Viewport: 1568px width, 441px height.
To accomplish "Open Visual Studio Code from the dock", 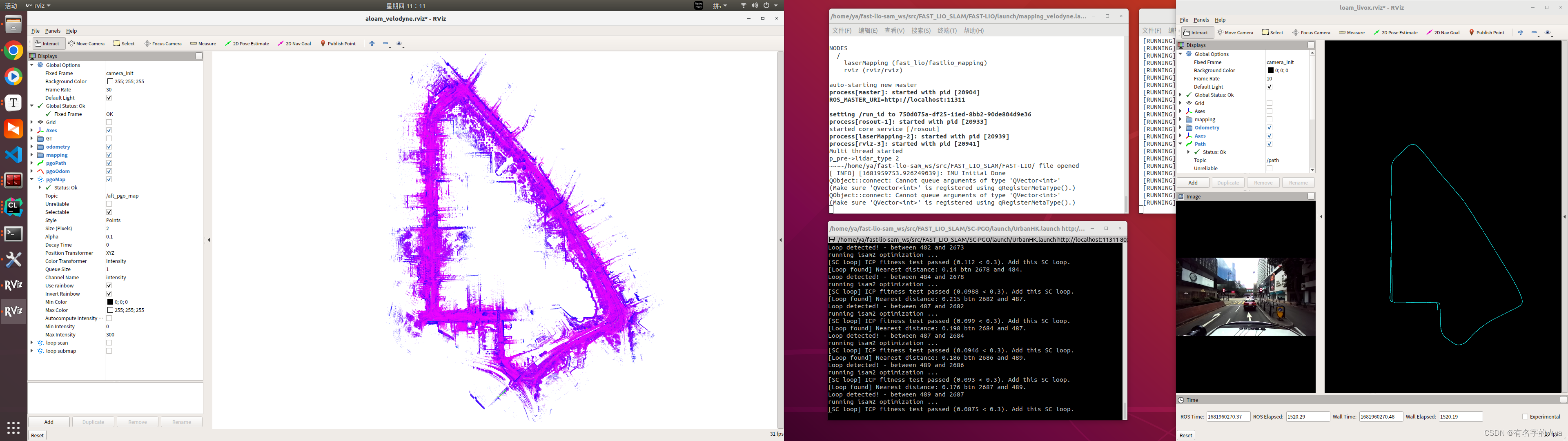I will coord(13,155).
